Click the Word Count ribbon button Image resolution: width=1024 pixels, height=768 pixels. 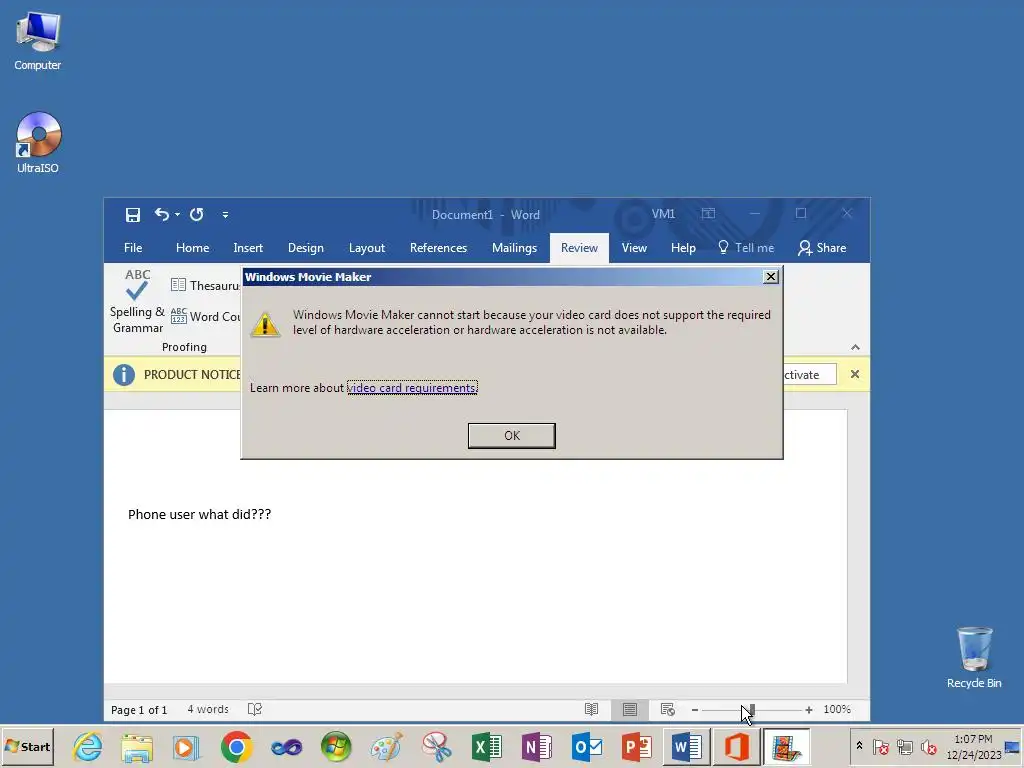click(205, 317)
